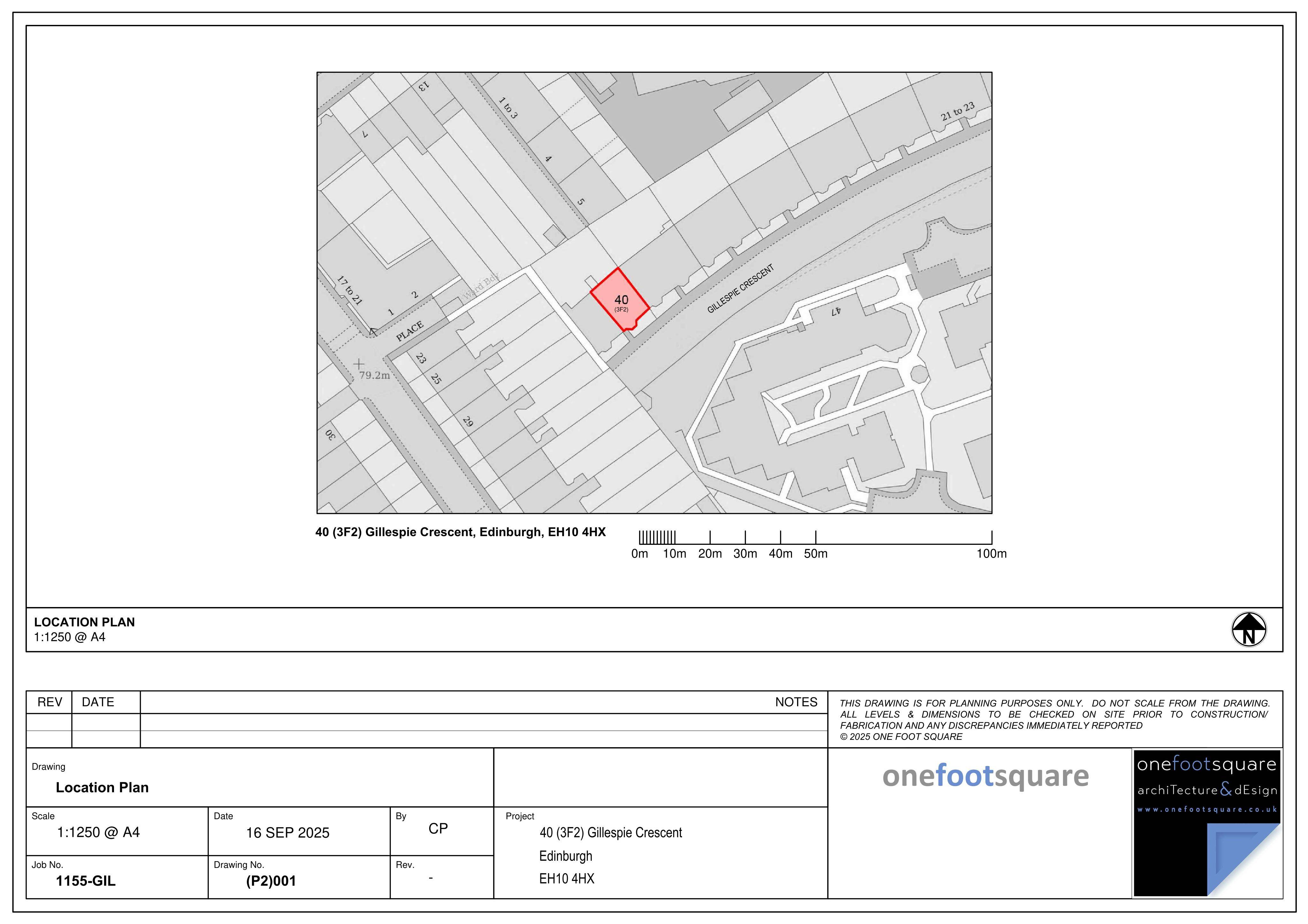Click the building number '29' on map
Screen dimensions: 1308x924
[468, 422]
